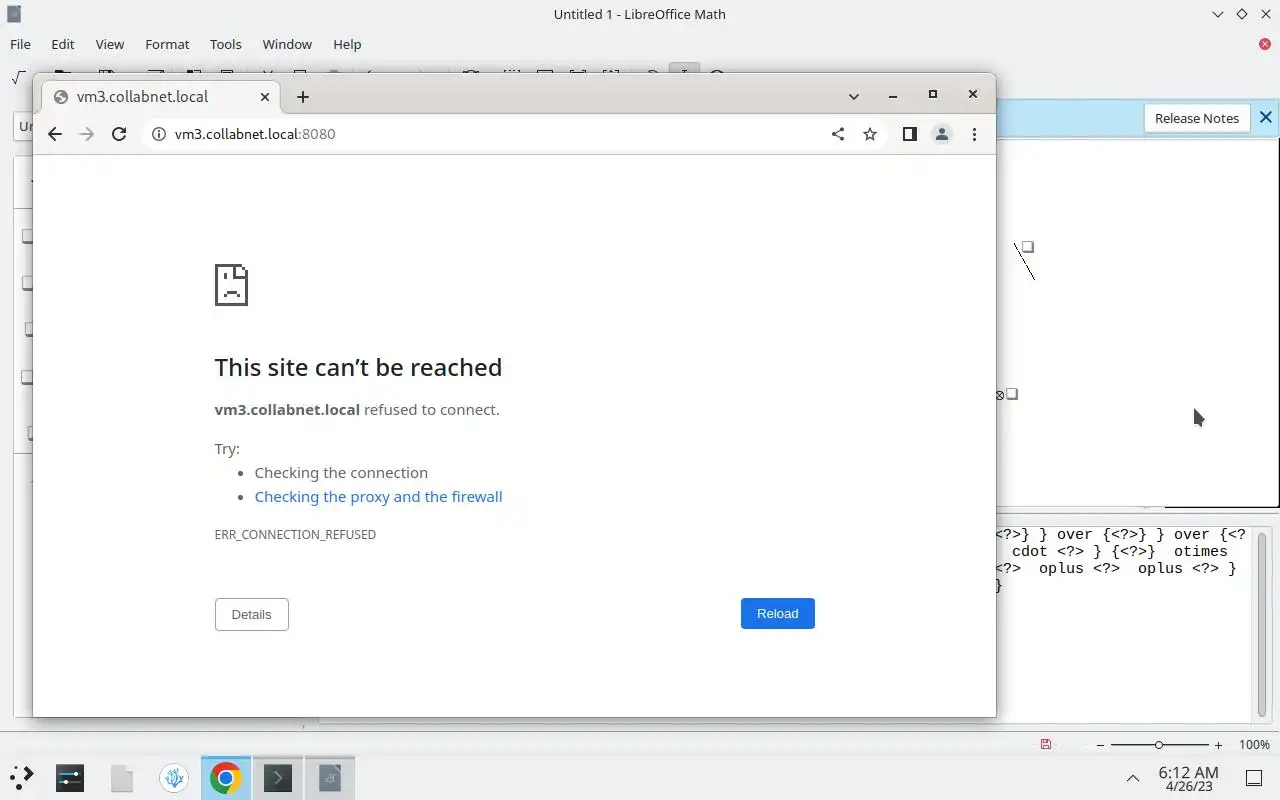Click the Chrome forward navigation arrow
Screen dimensions: 1280x800
[x=87, y=134]
